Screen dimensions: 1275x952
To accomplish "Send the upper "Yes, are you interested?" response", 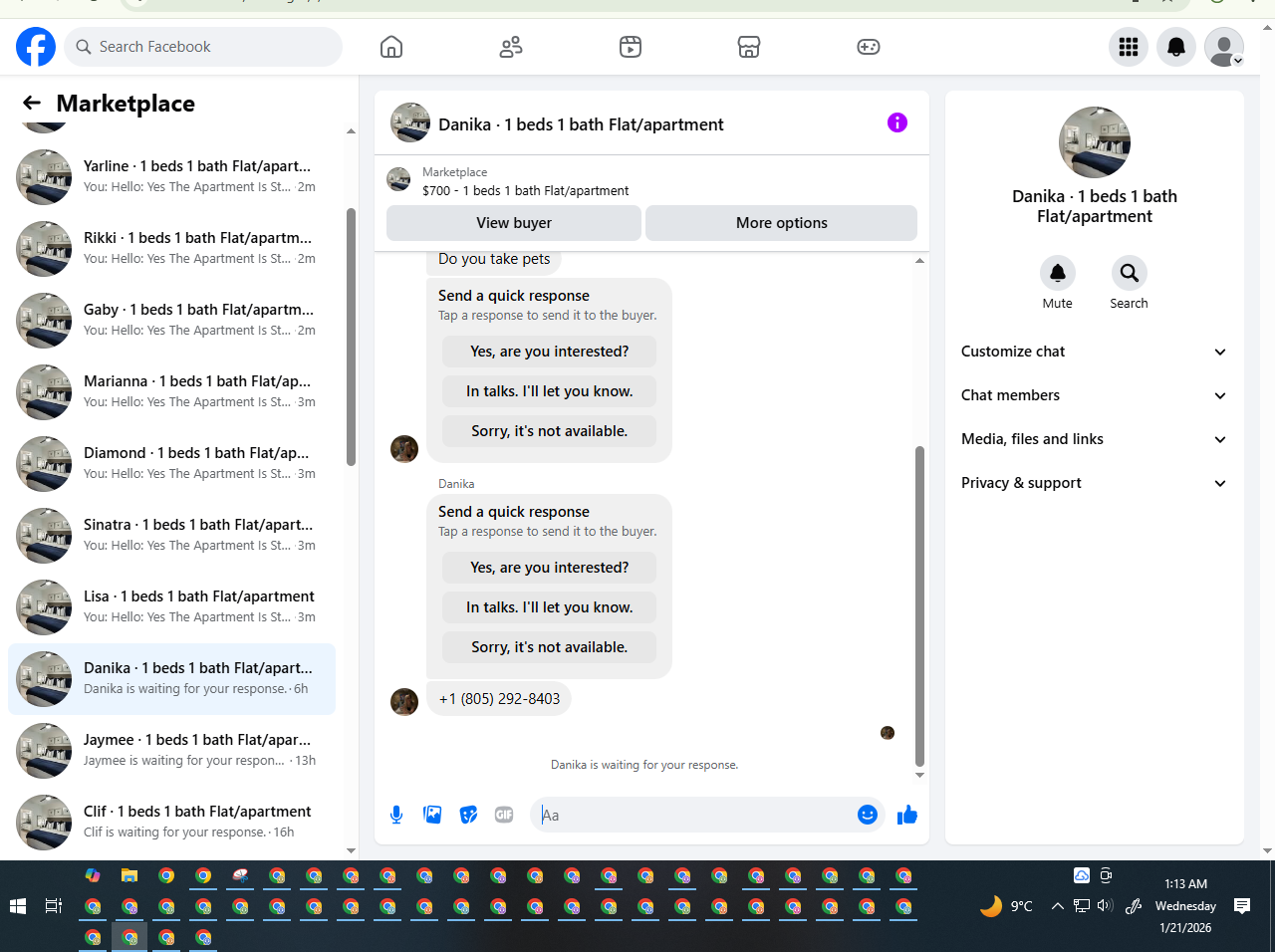I will click(550, 352).
